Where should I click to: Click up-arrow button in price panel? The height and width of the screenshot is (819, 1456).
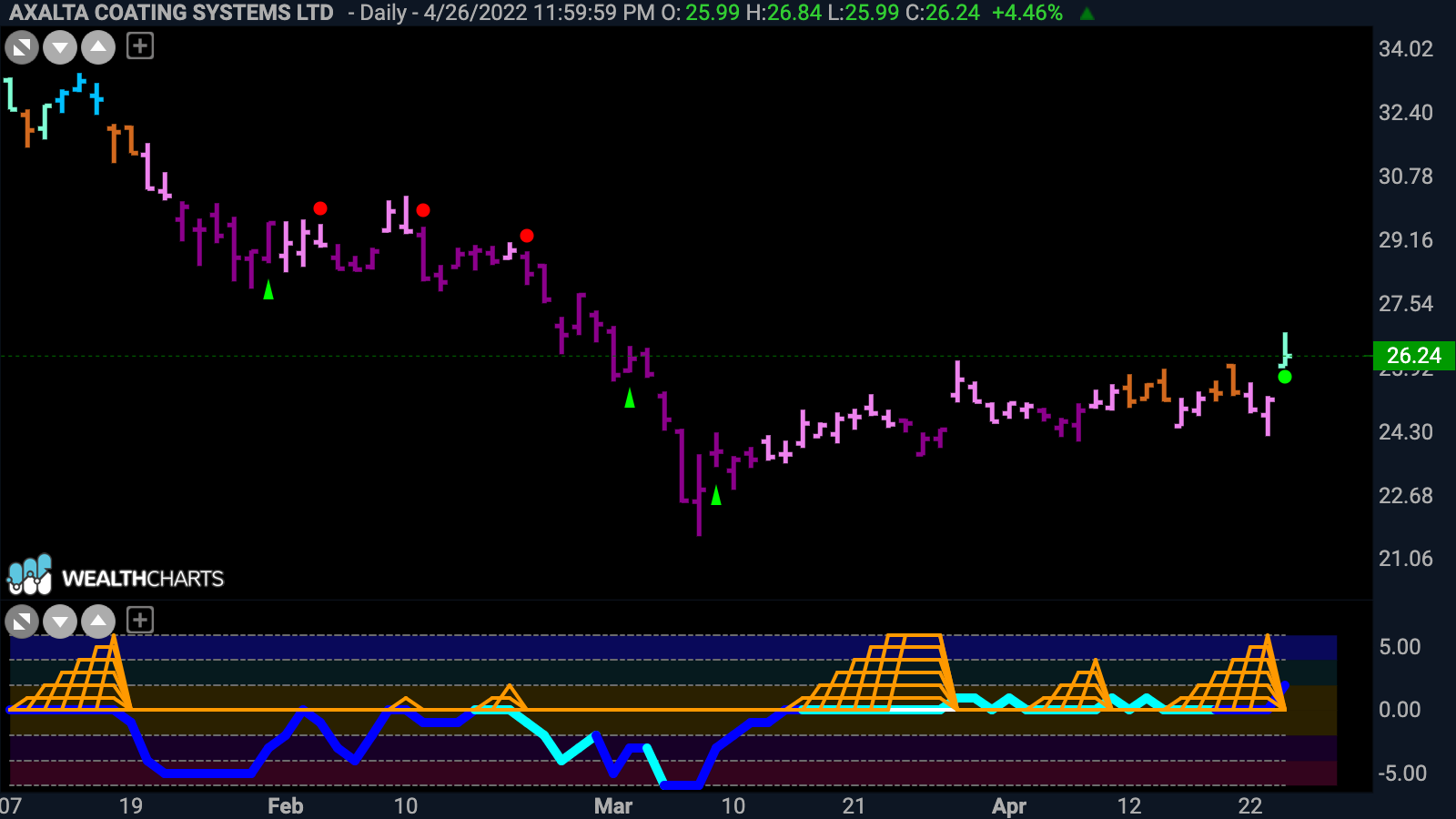(98, 47)
